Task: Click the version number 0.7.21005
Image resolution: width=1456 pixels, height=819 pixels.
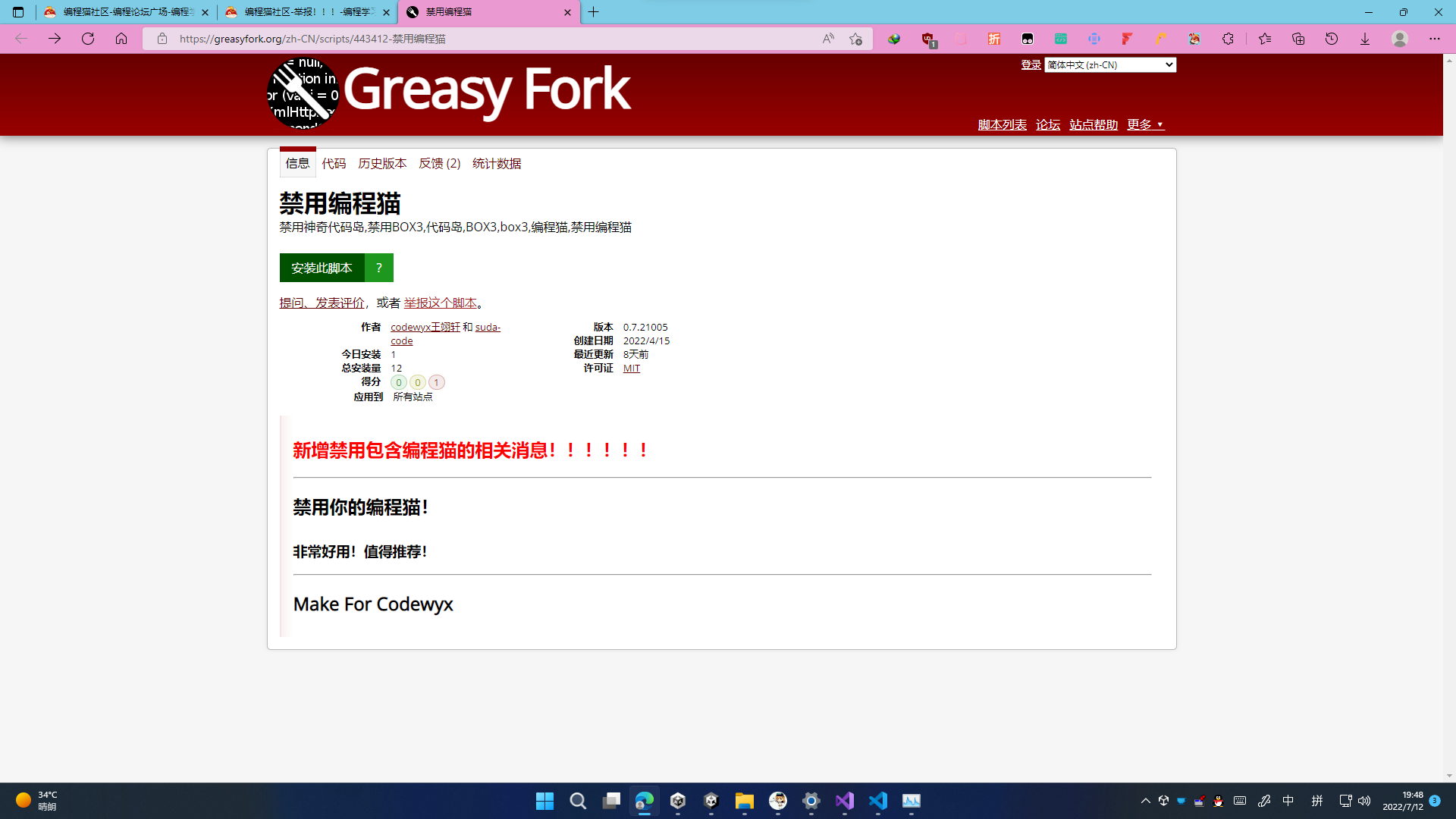Action: [645, 327]
